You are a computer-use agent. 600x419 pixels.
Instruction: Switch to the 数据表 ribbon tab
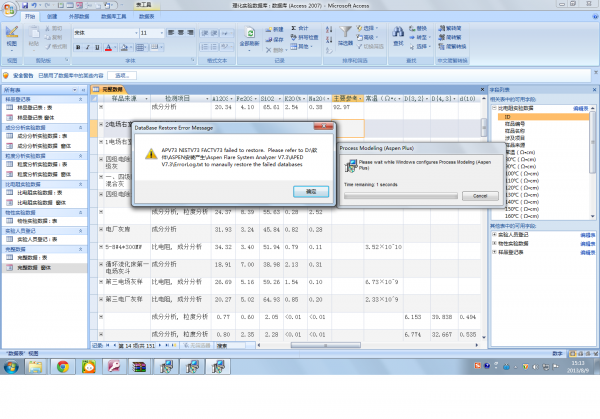pyautogui.click(x=146, y=16)
